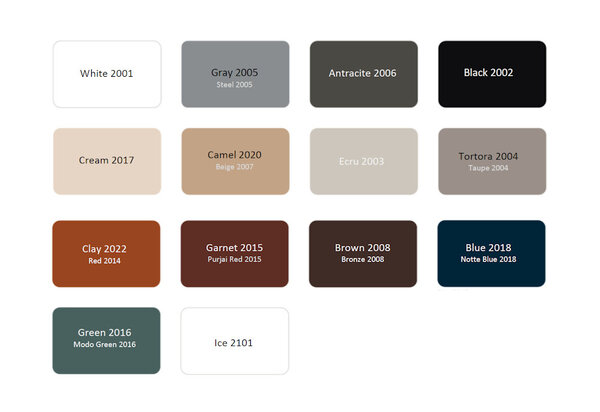This screenshot has width=600, height=412.
Task: Click the Beige 2007 subtitle label
Action: click(x=235, y=167)
